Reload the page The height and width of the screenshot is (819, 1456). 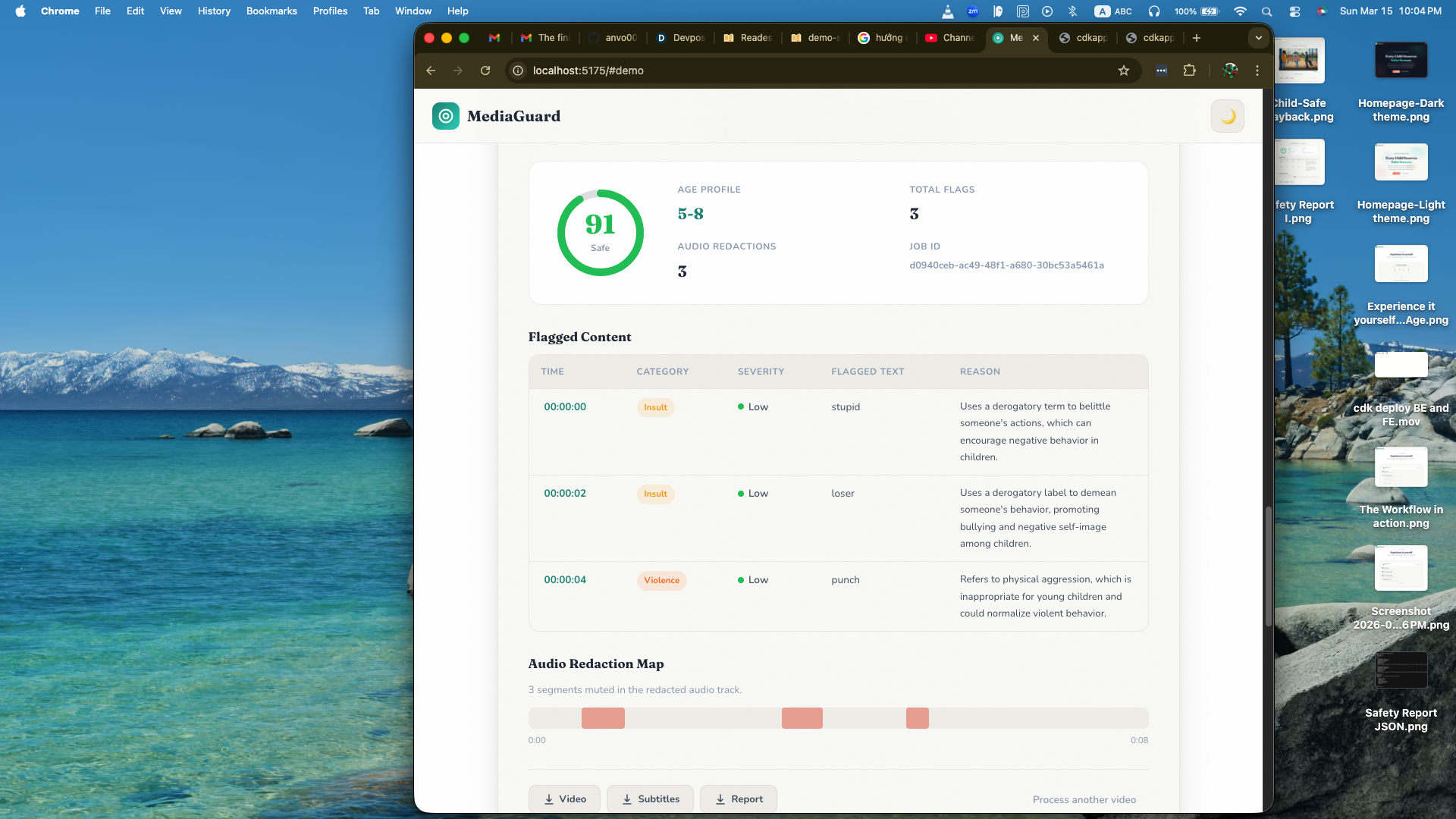pos(485,71)
